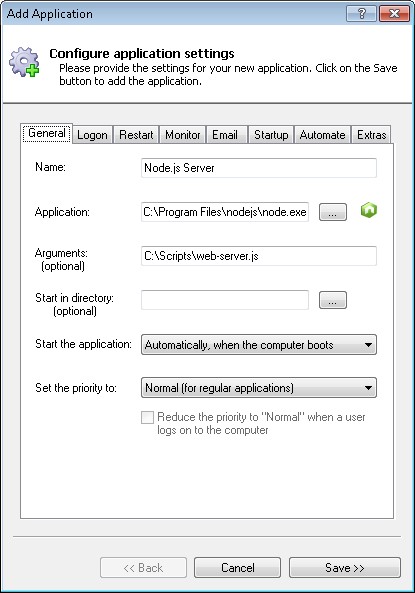415x593 pixels.
Task: Show the Extras tab
Action: click(371, 135)
